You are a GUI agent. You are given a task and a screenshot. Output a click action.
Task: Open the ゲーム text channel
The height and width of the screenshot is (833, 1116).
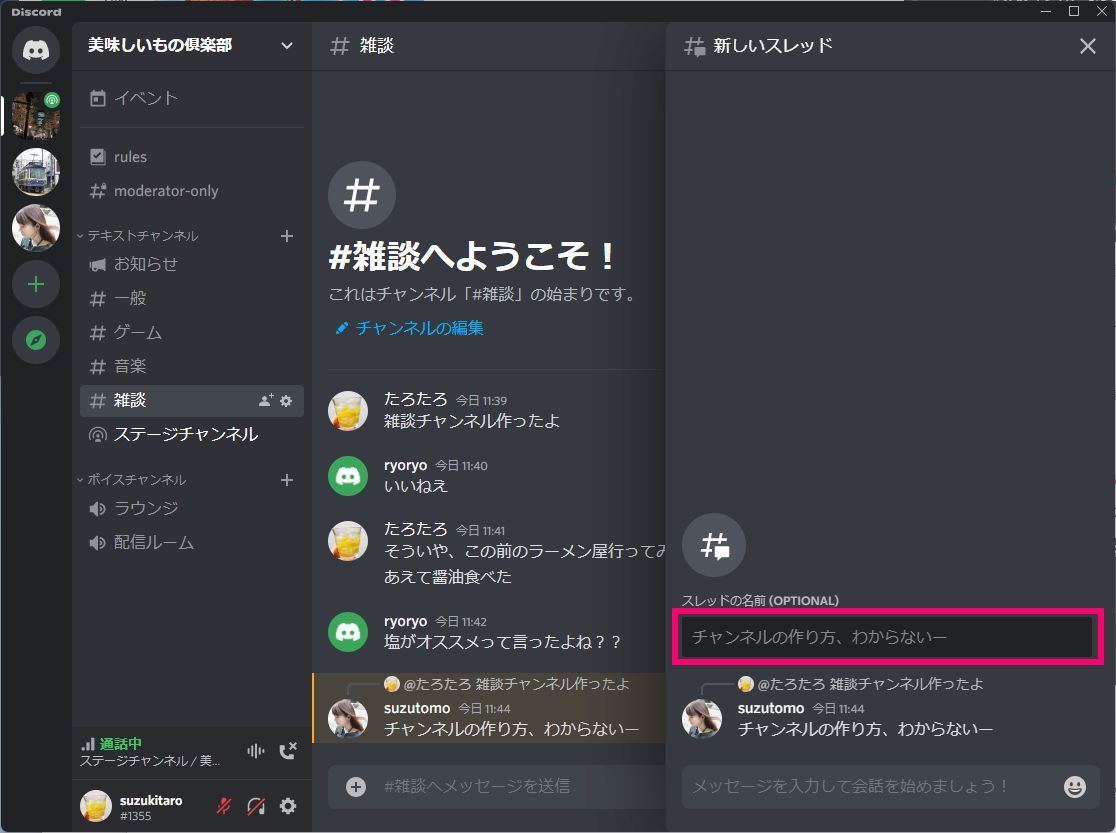pyautogui.click(x=191, y=332)
